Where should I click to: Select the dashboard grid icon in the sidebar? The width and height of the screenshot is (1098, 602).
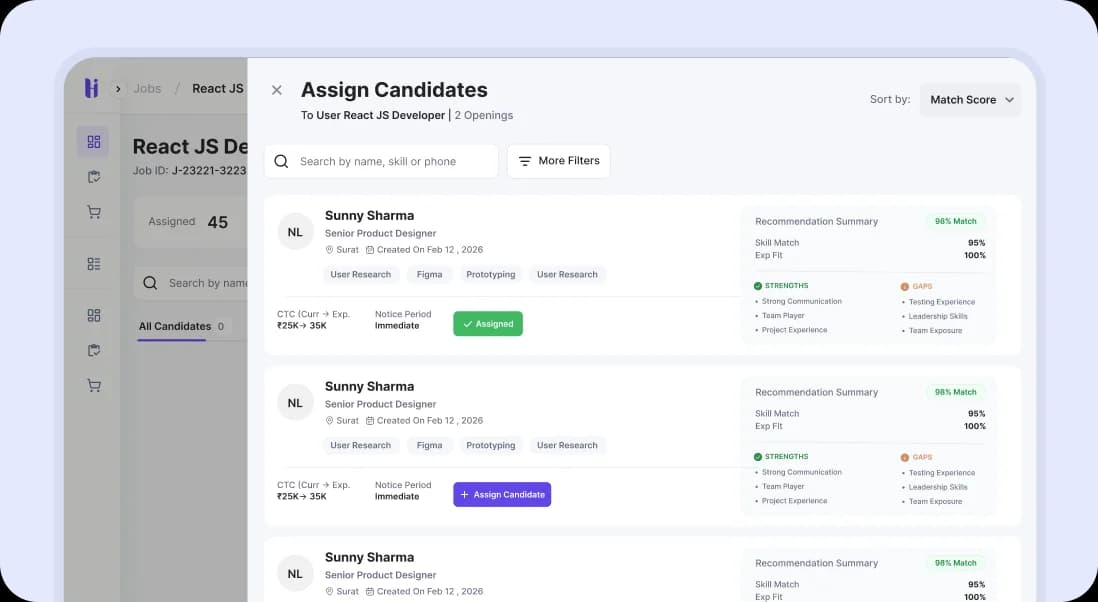[x=93, y=141]
